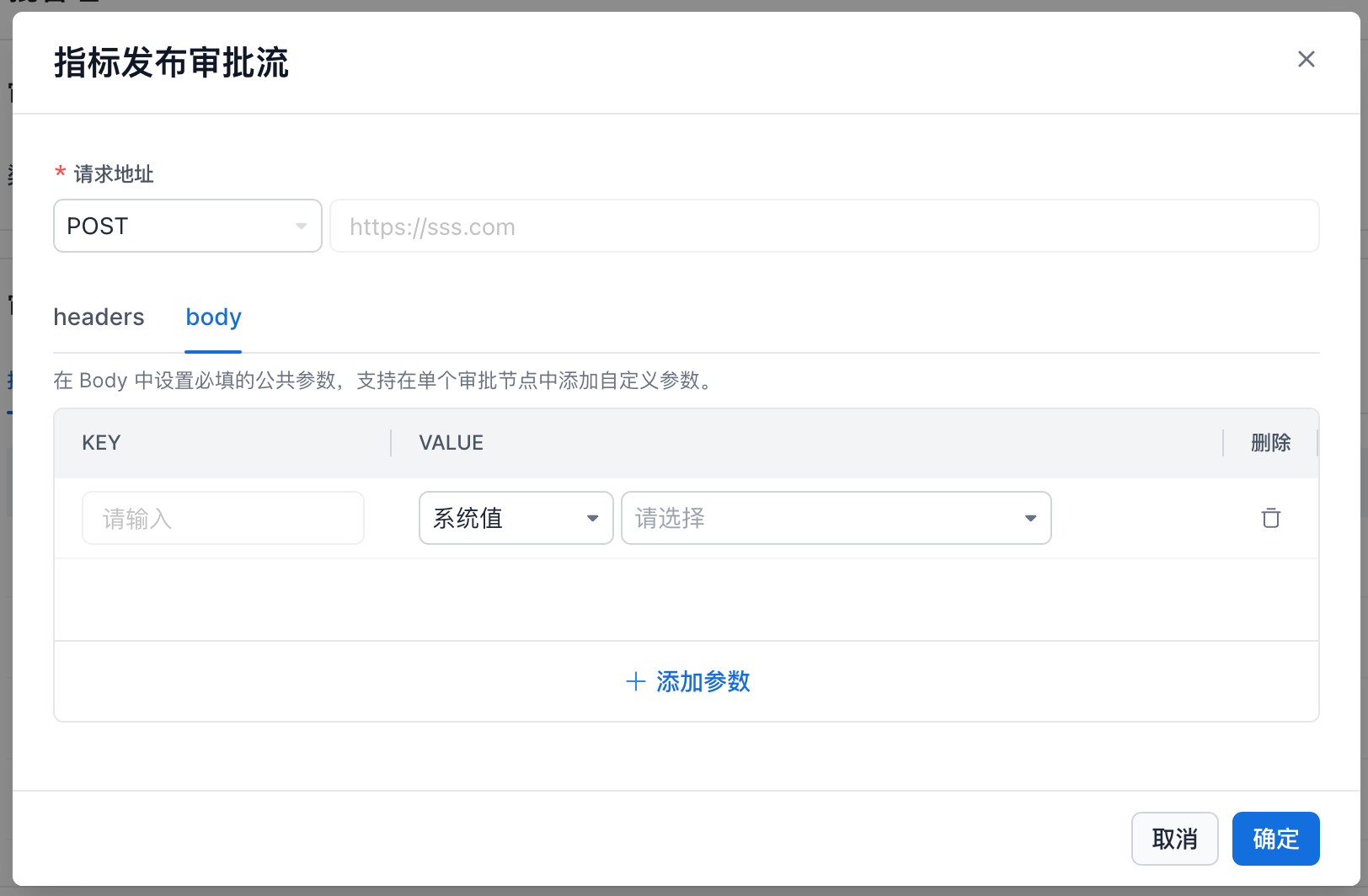This screenshot has width=1368, height=896.
Task: Open the 请选择 value dropdown
Action: 836,518
